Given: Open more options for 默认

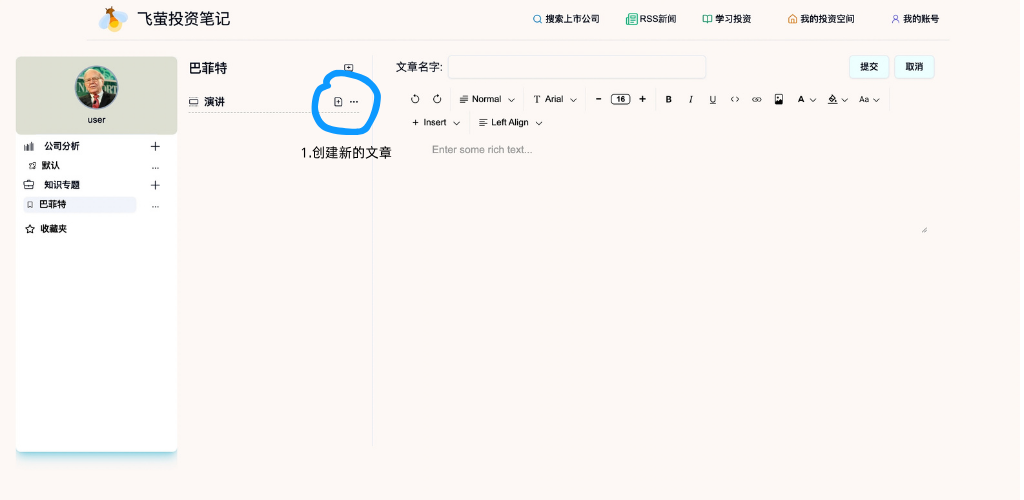Looking at the screenshot, I should [155, 167].
